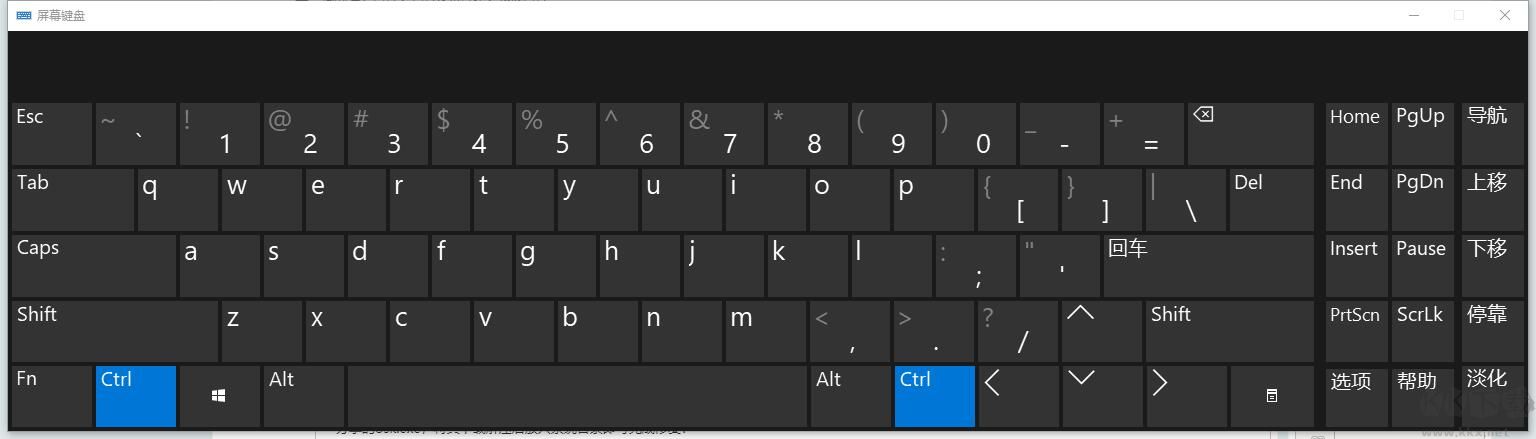Click the on-screen keyboard title icon
Image resolution: width=1536 pixels, height=439 pixels.
coord(24,15)
